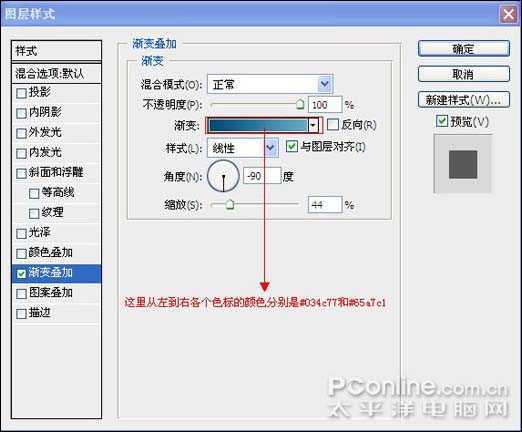The width and height of the screenshot is (522, 432).
Task: Click the 新建样式(W)... button
Action: point(464,100)
